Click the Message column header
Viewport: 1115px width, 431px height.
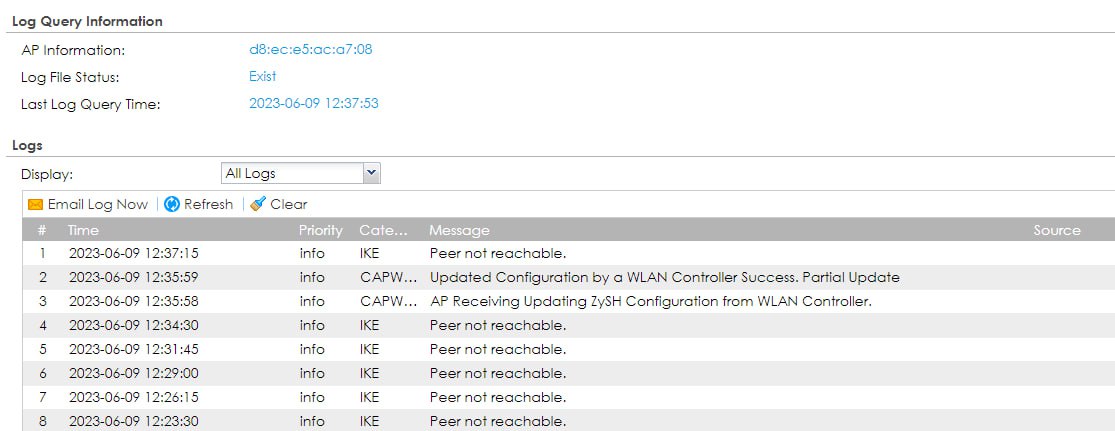[x=459, y=230]
